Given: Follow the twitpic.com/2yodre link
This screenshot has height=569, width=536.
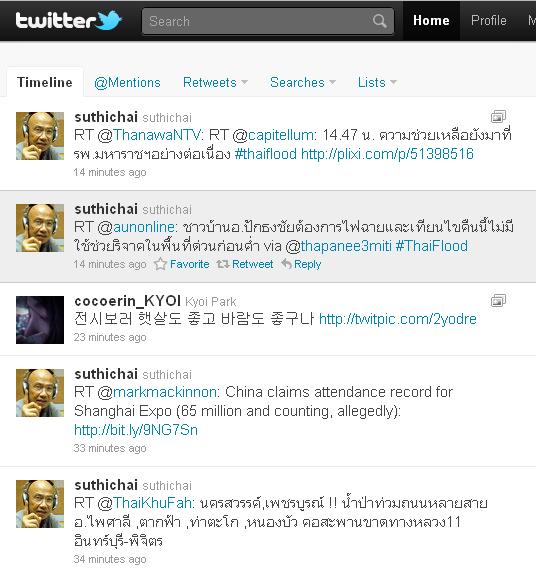Looking at the screenshot, I should [398, 319].
